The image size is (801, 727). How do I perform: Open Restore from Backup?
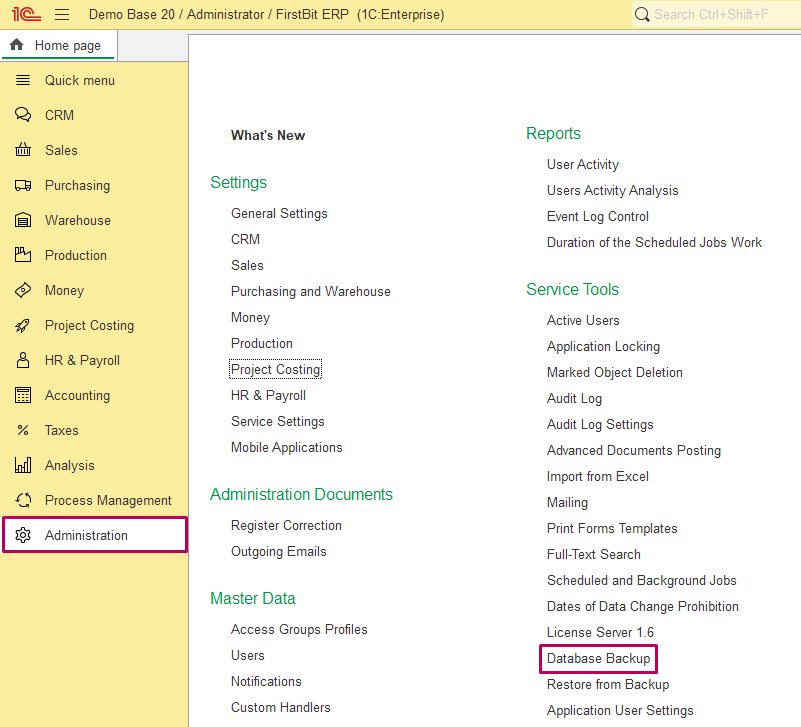(608, 685)
